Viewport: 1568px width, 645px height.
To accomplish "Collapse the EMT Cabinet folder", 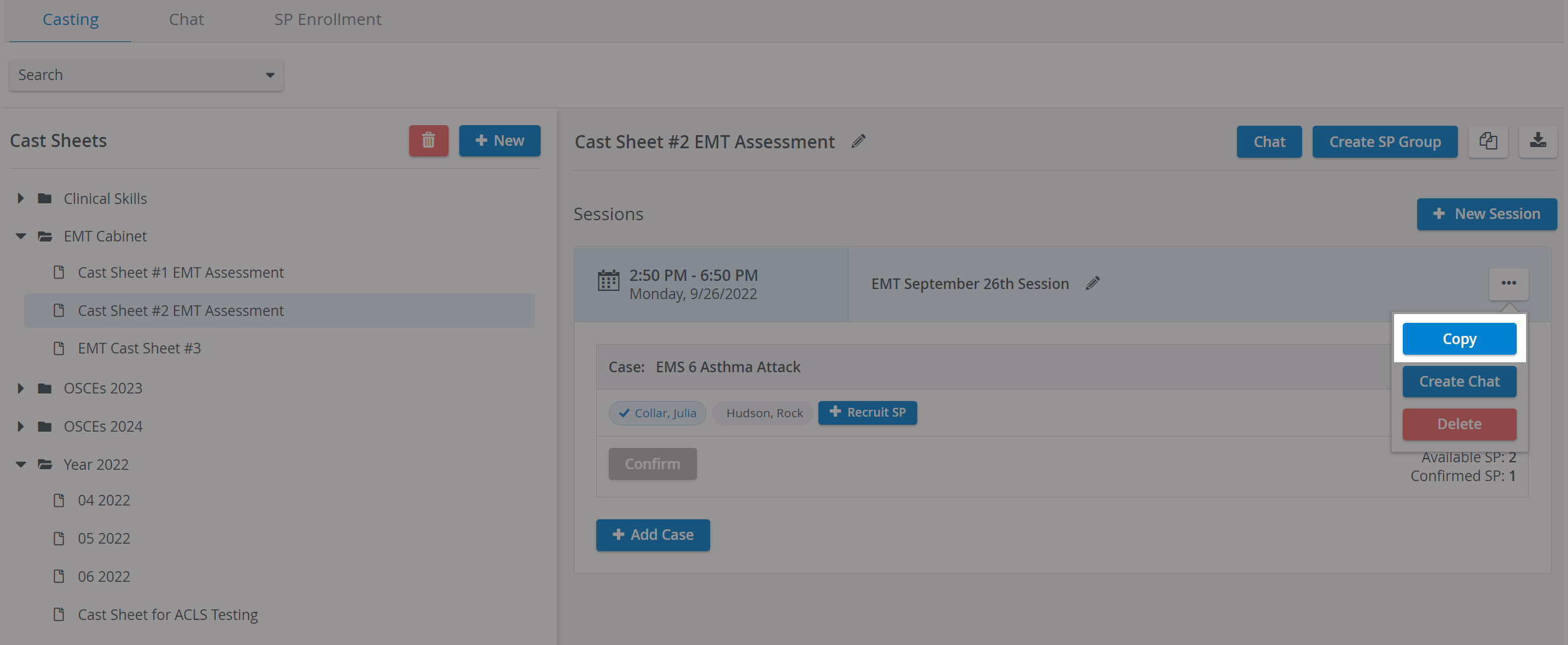I will tap(21, 236).
